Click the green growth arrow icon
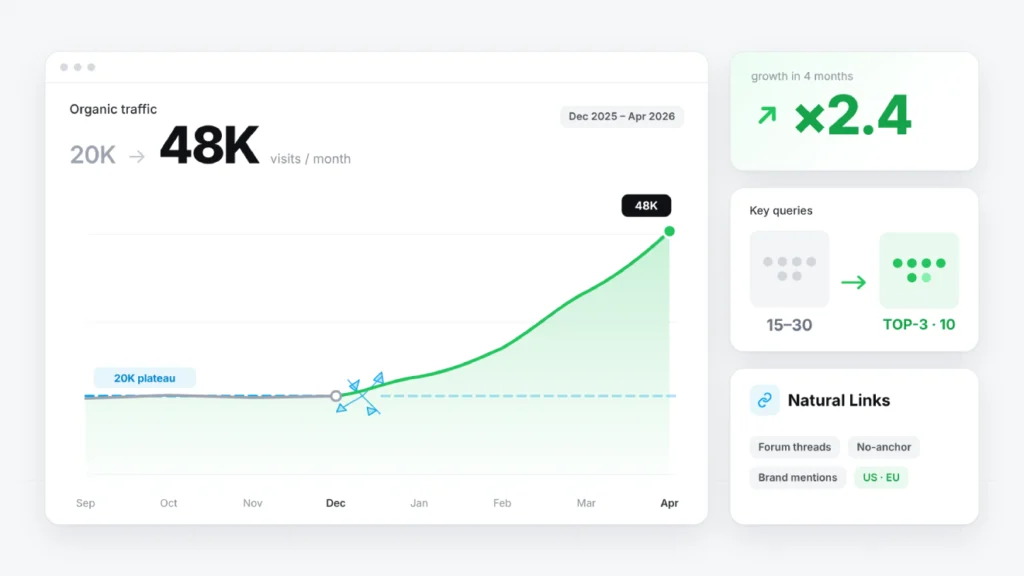Screen dimensions: 1024x576 click(767, 116)
